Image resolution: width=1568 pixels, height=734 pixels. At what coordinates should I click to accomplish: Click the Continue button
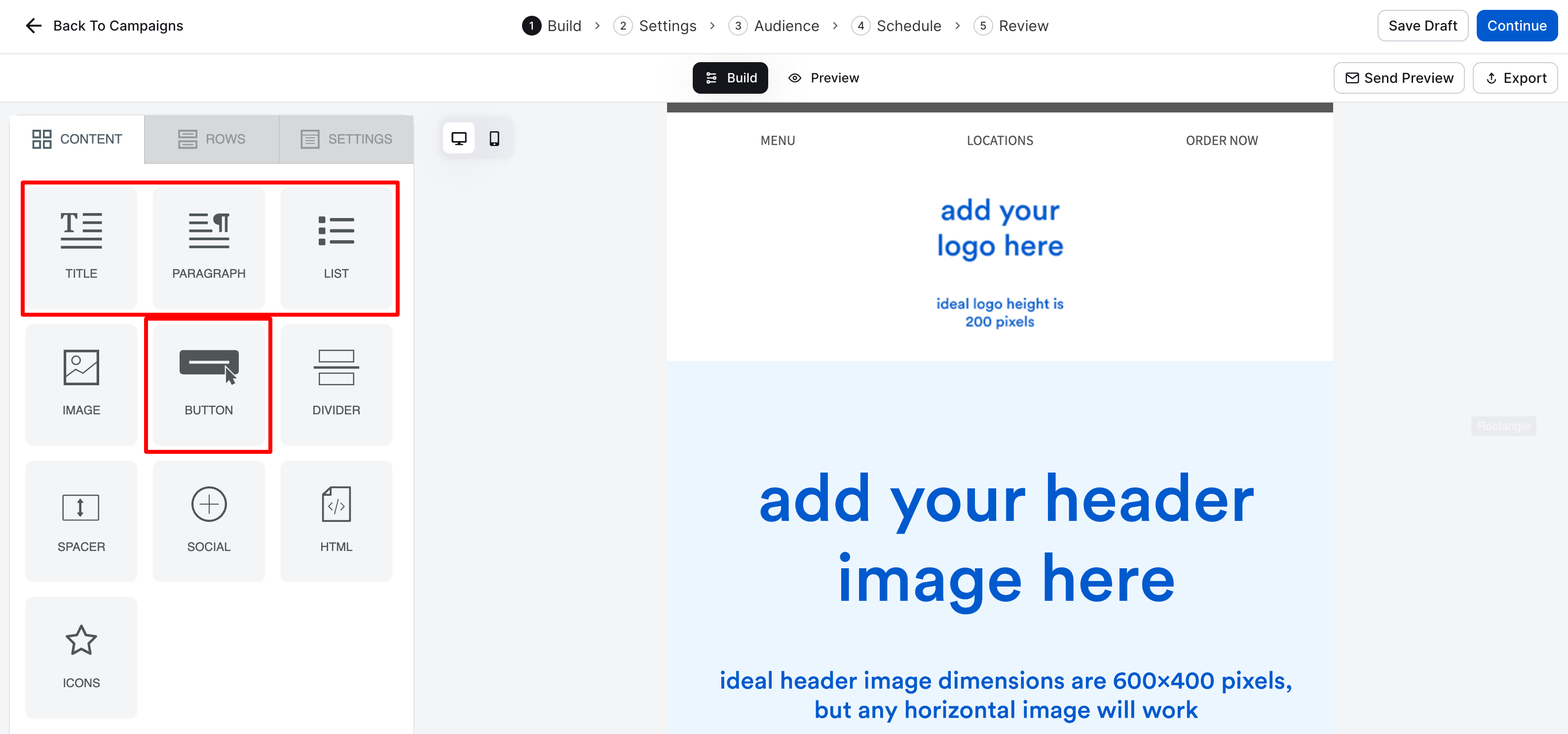click(1516, 26)
